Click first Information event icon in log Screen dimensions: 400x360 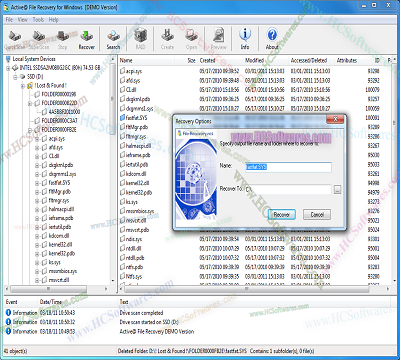8,313
